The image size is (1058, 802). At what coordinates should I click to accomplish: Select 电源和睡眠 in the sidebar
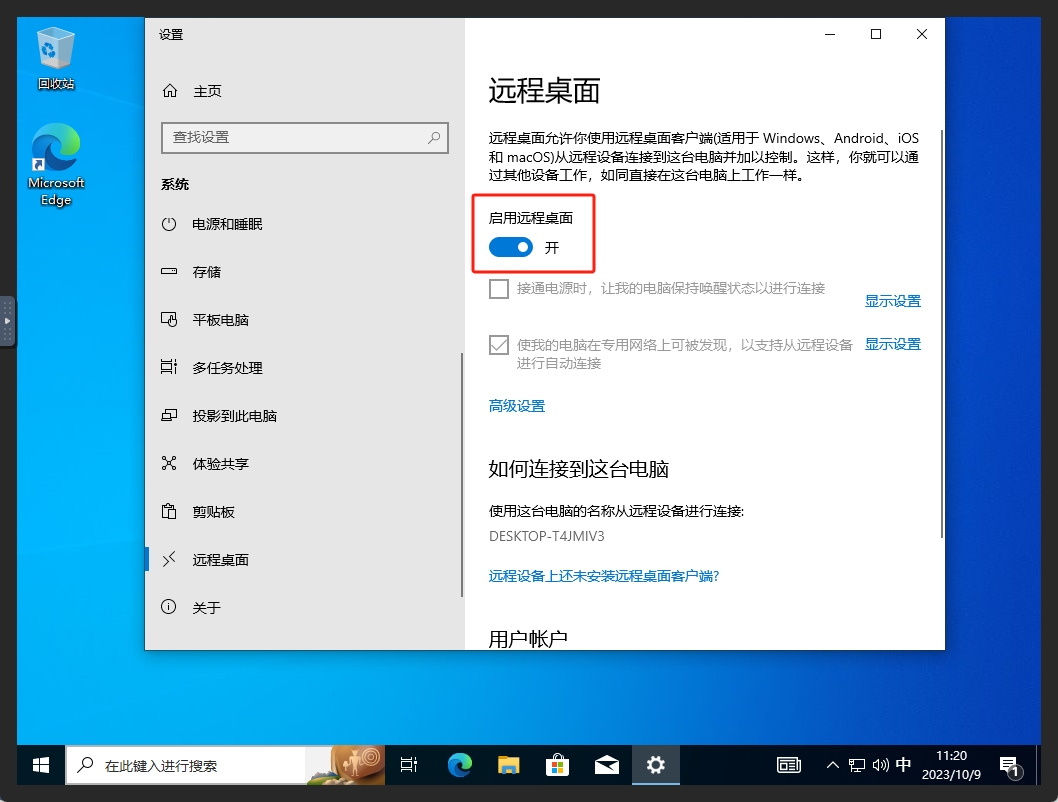pos(228,224)
